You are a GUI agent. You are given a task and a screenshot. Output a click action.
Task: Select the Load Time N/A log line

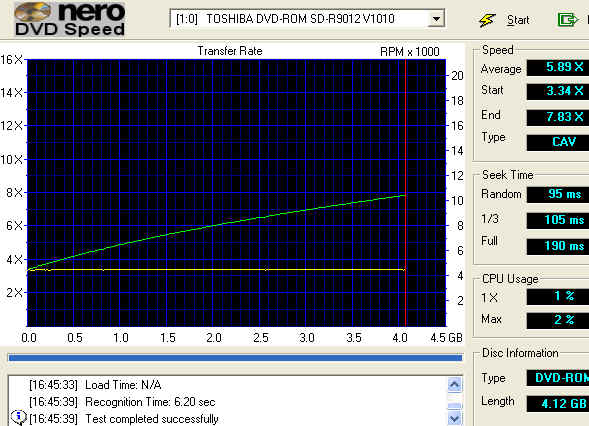pos(95,385)
